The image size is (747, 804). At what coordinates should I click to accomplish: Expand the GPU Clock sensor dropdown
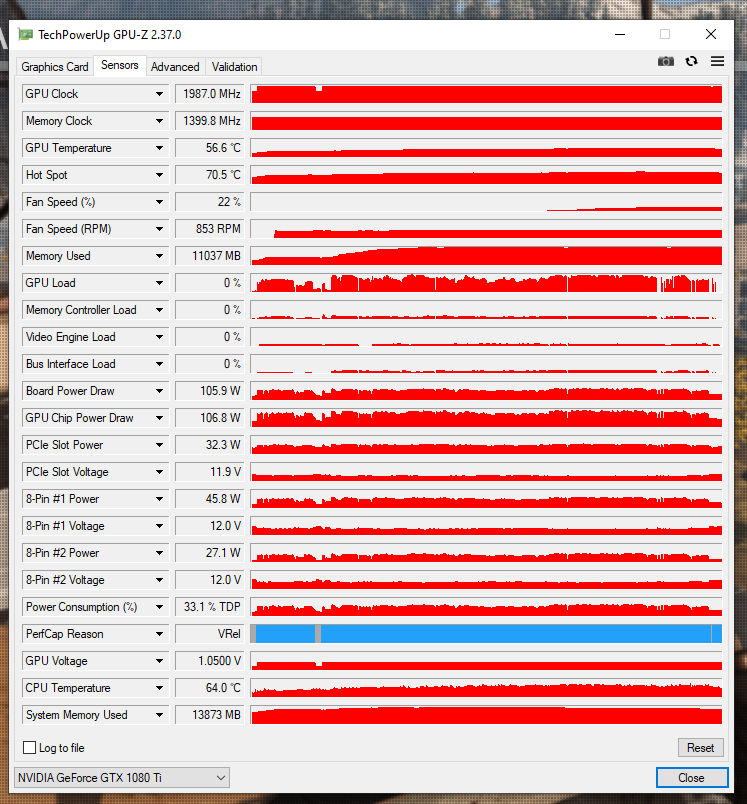(x=159, y=94)
